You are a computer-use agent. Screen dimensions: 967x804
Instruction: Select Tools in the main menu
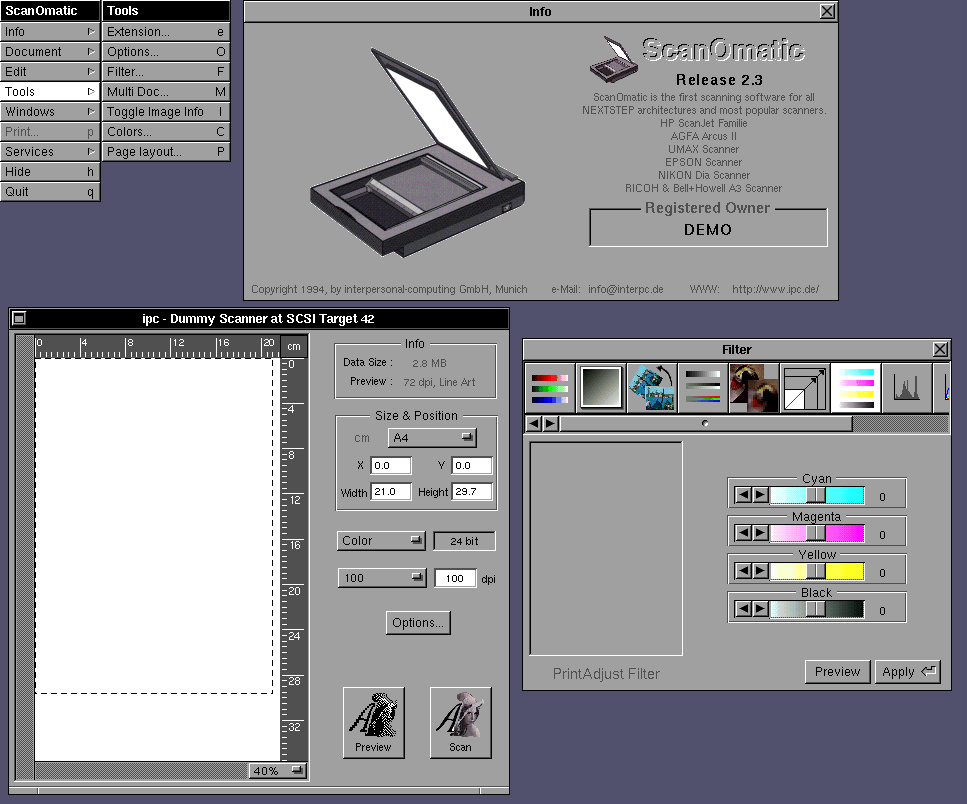[x=50, y=92]
